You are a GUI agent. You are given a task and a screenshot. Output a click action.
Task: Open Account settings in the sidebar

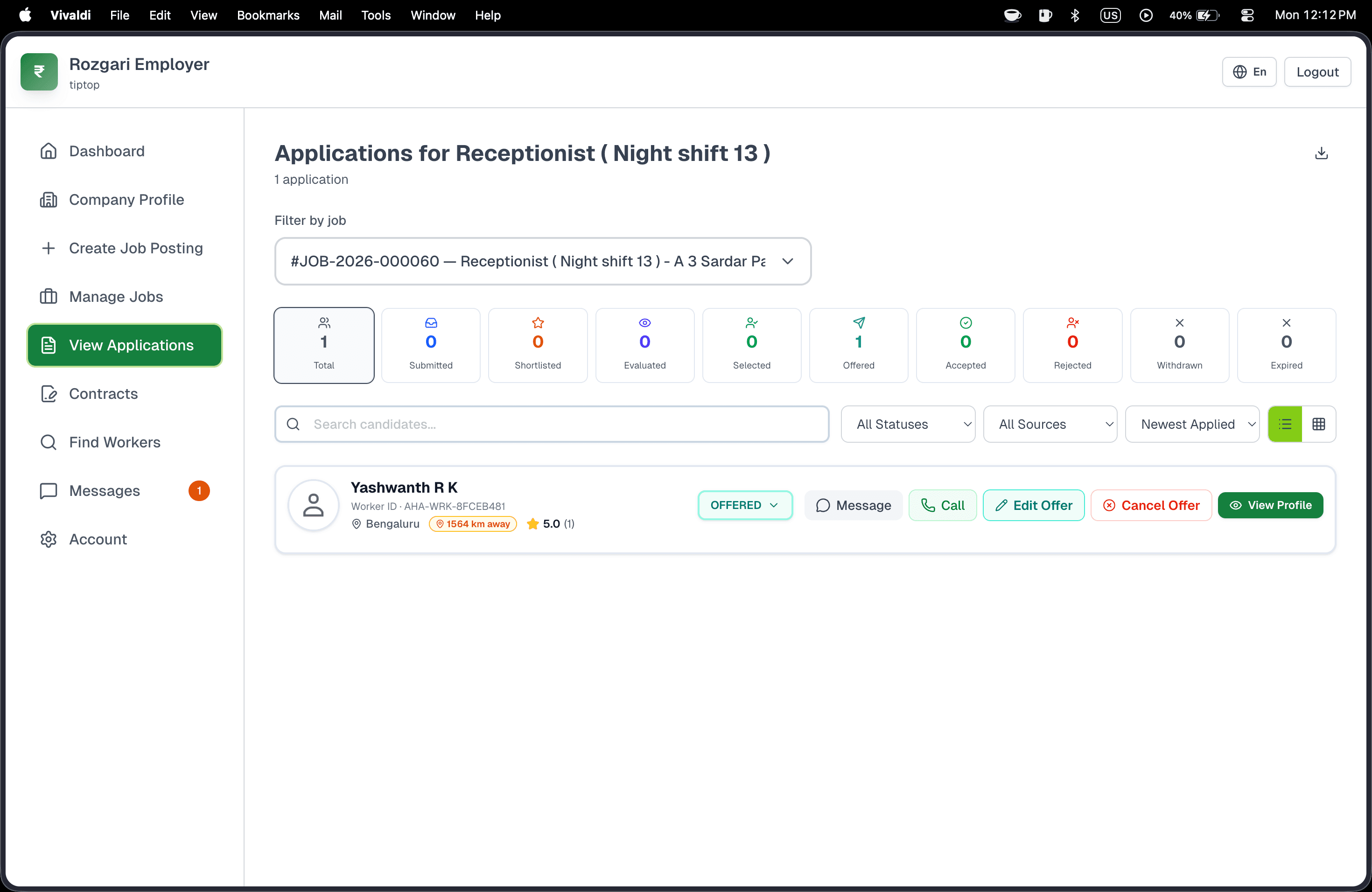pos(125,539)
